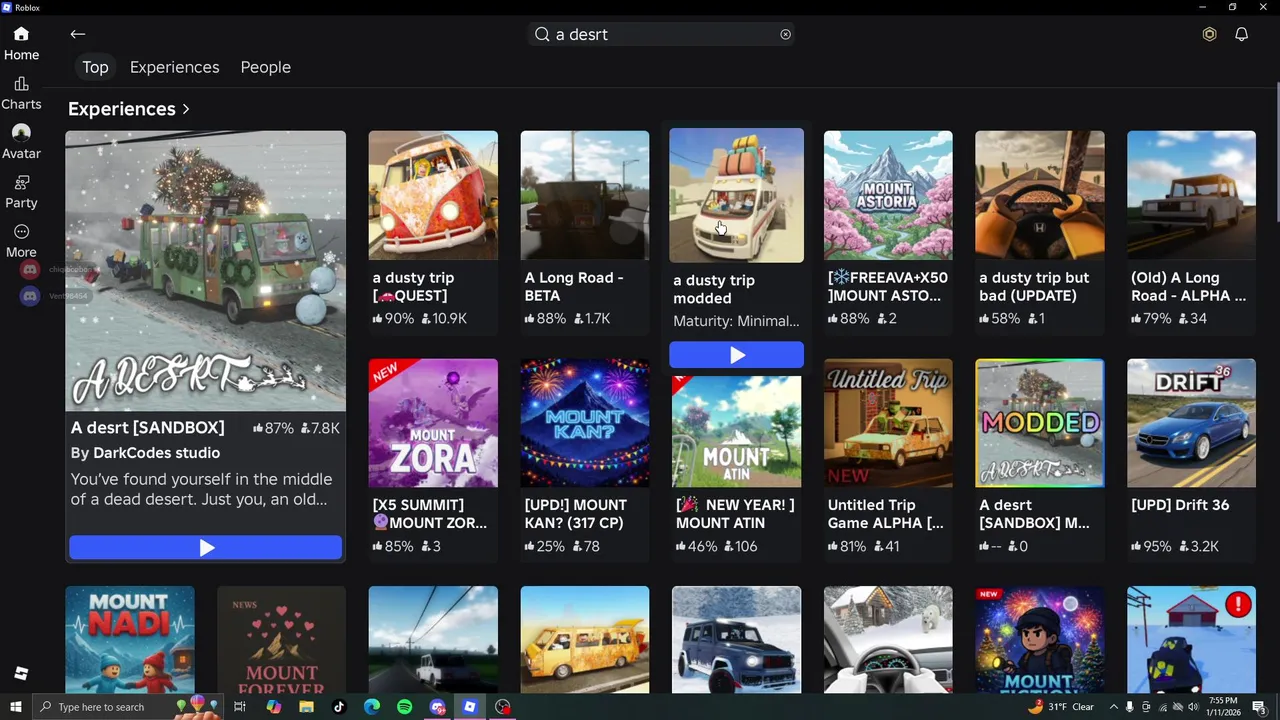The width and height of the screenshot is (1280, 720).
Task: Switch to the Experiences tab
Action: click(174, 67)
